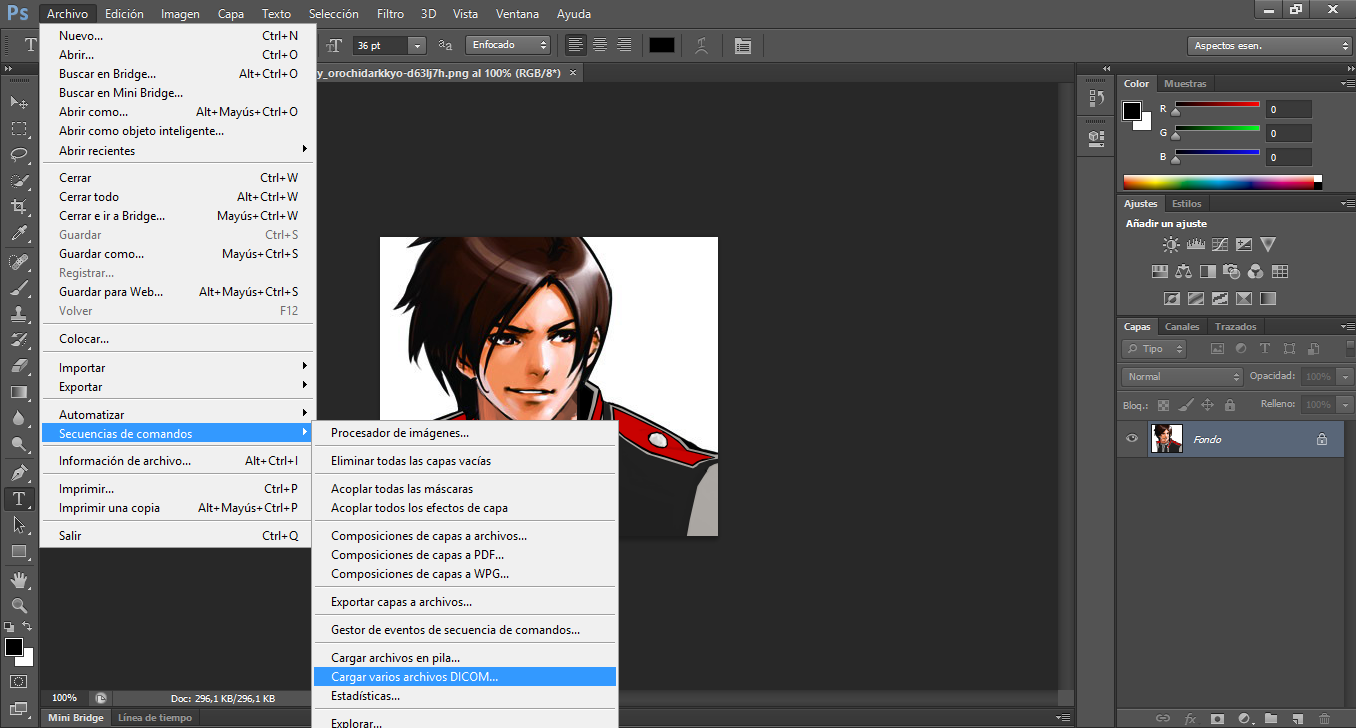
Task: Add a Brightness/Contrast adjustment
Action: [1171, 244]
